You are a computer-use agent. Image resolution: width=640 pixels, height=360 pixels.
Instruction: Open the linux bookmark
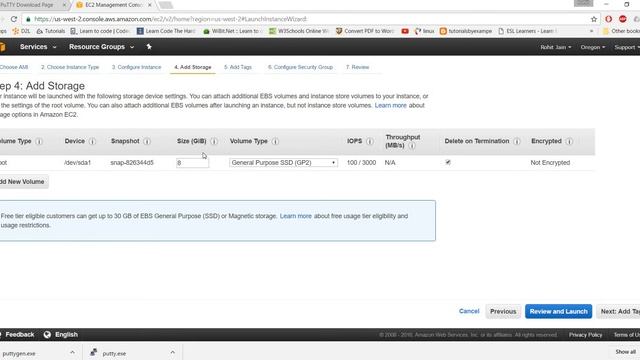pyautogui.click(x=424, y=31)
